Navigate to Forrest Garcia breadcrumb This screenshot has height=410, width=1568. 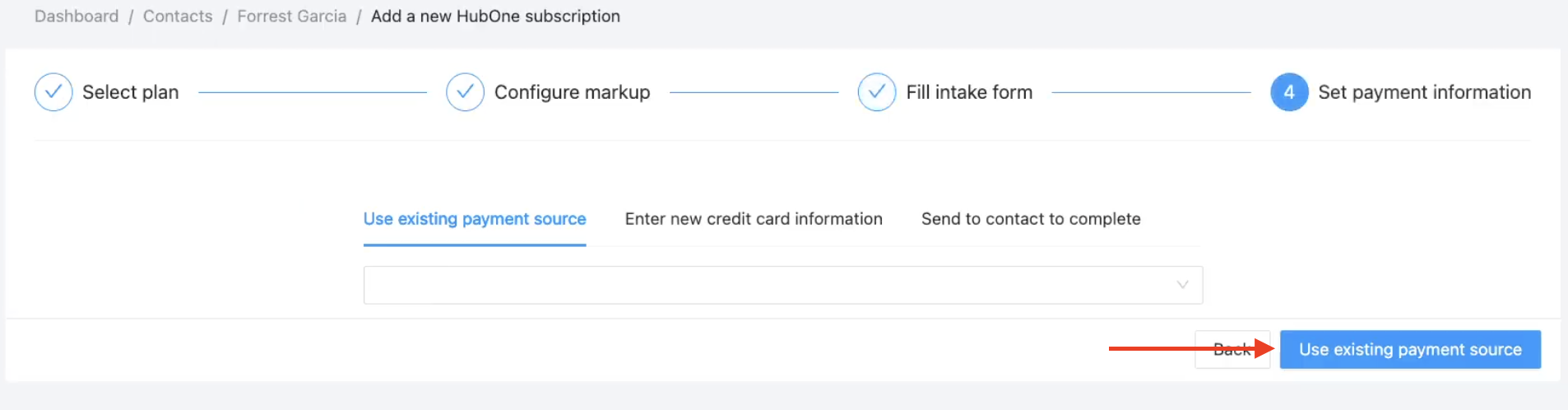click(292, 16)
